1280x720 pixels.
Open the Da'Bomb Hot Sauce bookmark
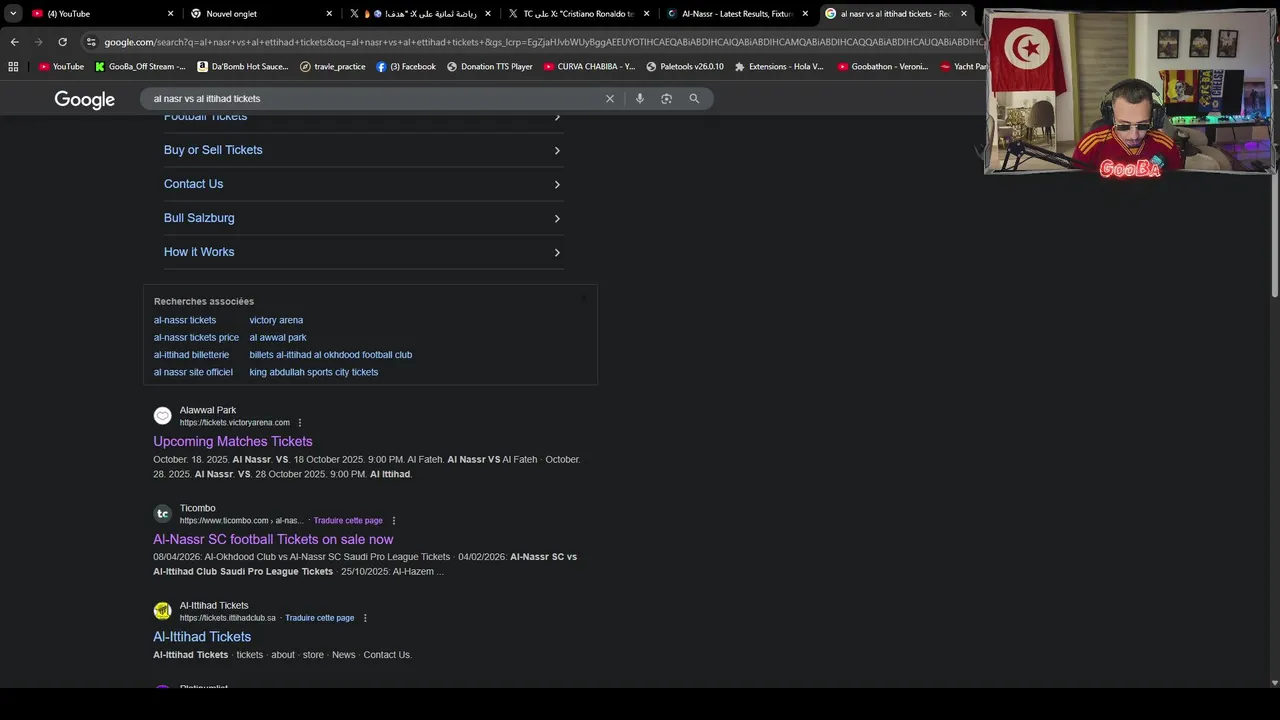coord(243,67)
